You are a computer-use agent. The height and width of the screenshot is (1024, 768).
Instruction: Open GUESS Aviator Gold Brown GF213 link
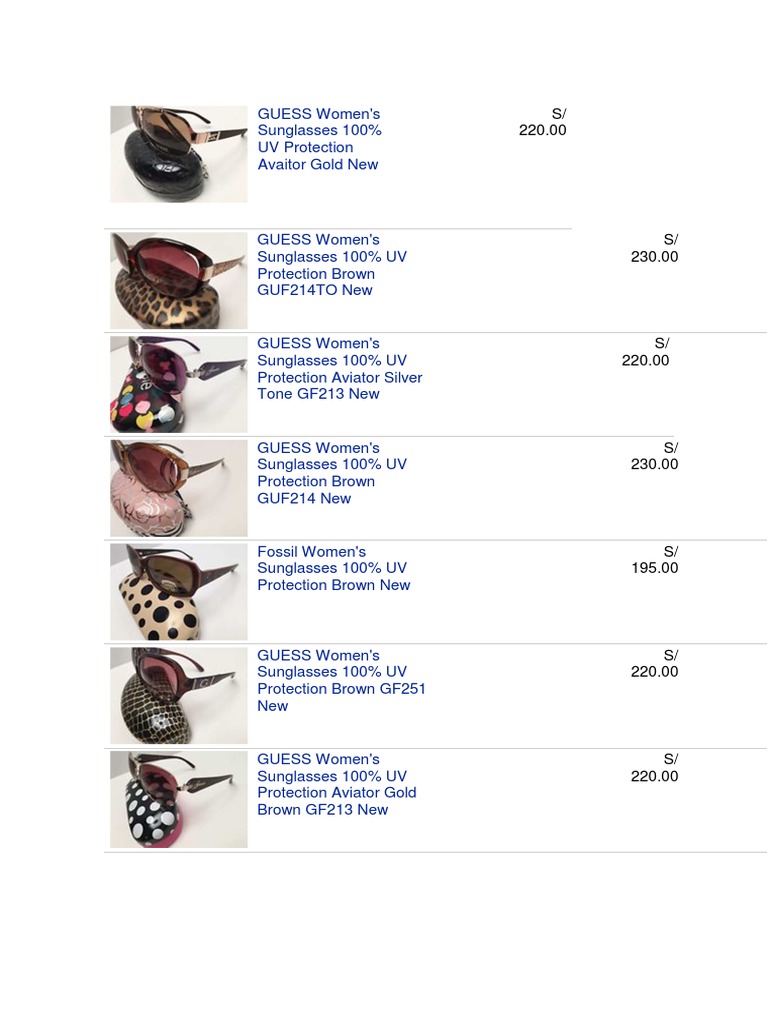pyautogui.click(x=337, y=784)
